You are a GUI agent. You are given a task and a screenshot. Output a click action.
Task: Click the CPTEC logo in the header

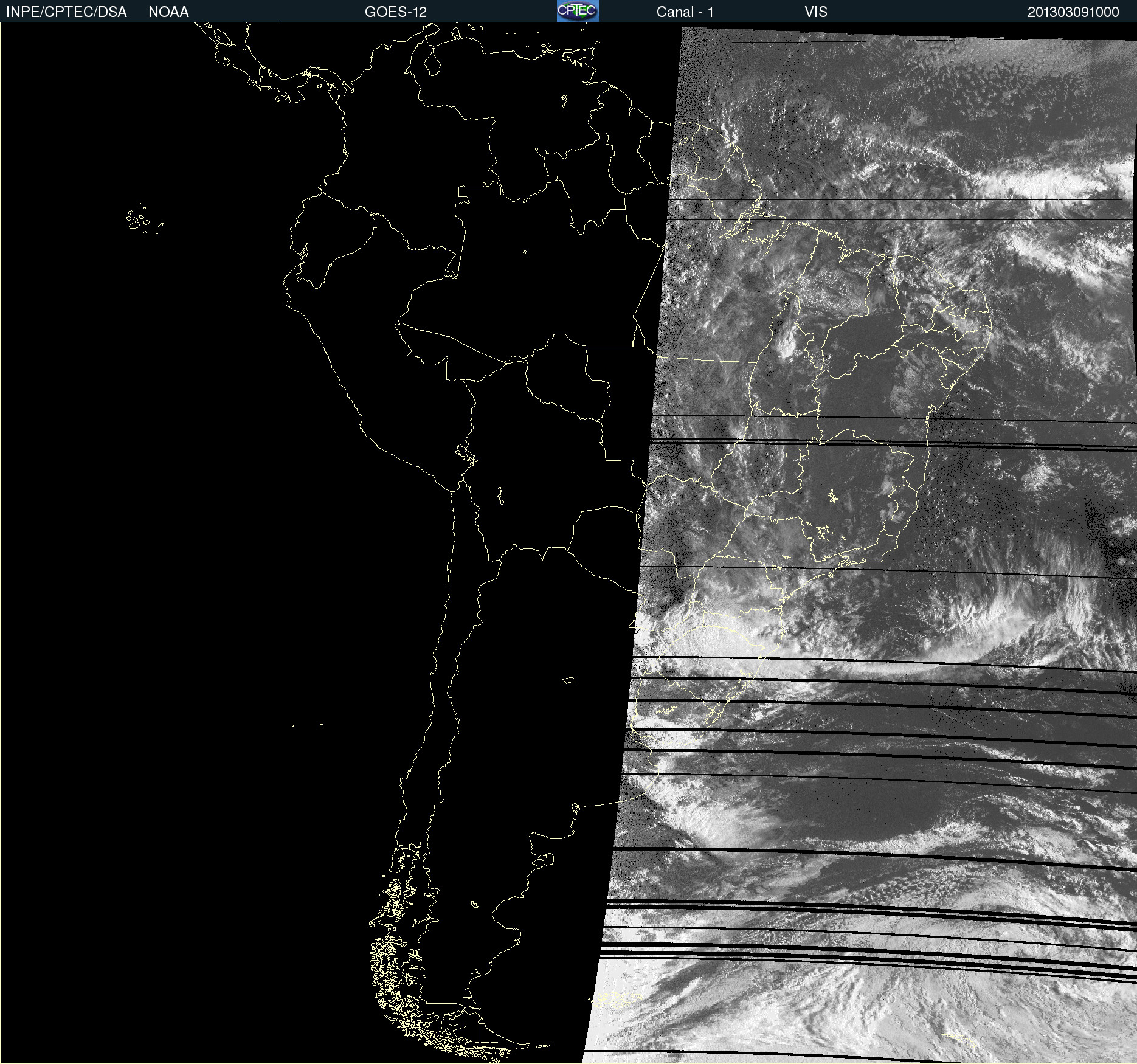[x=578, y=11]
